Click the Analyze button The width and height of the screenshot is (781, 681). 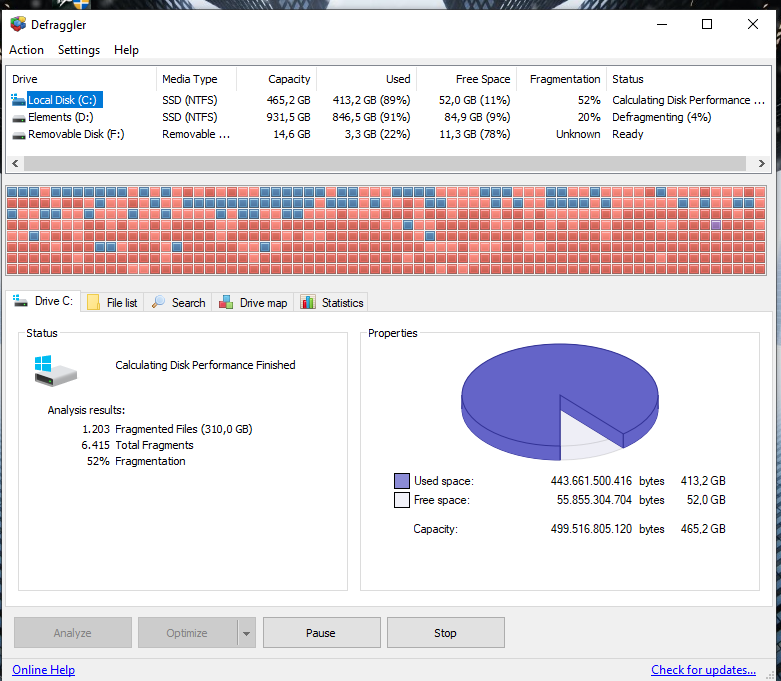(x=73, y=633)
